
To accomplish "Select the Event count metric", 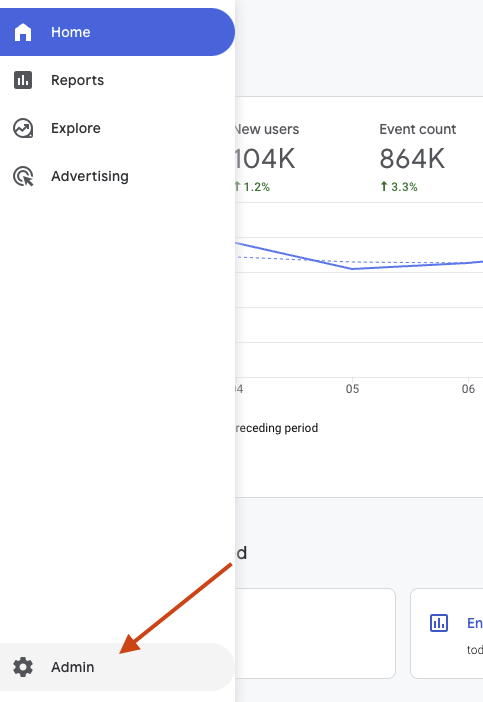I will [418, 129].
